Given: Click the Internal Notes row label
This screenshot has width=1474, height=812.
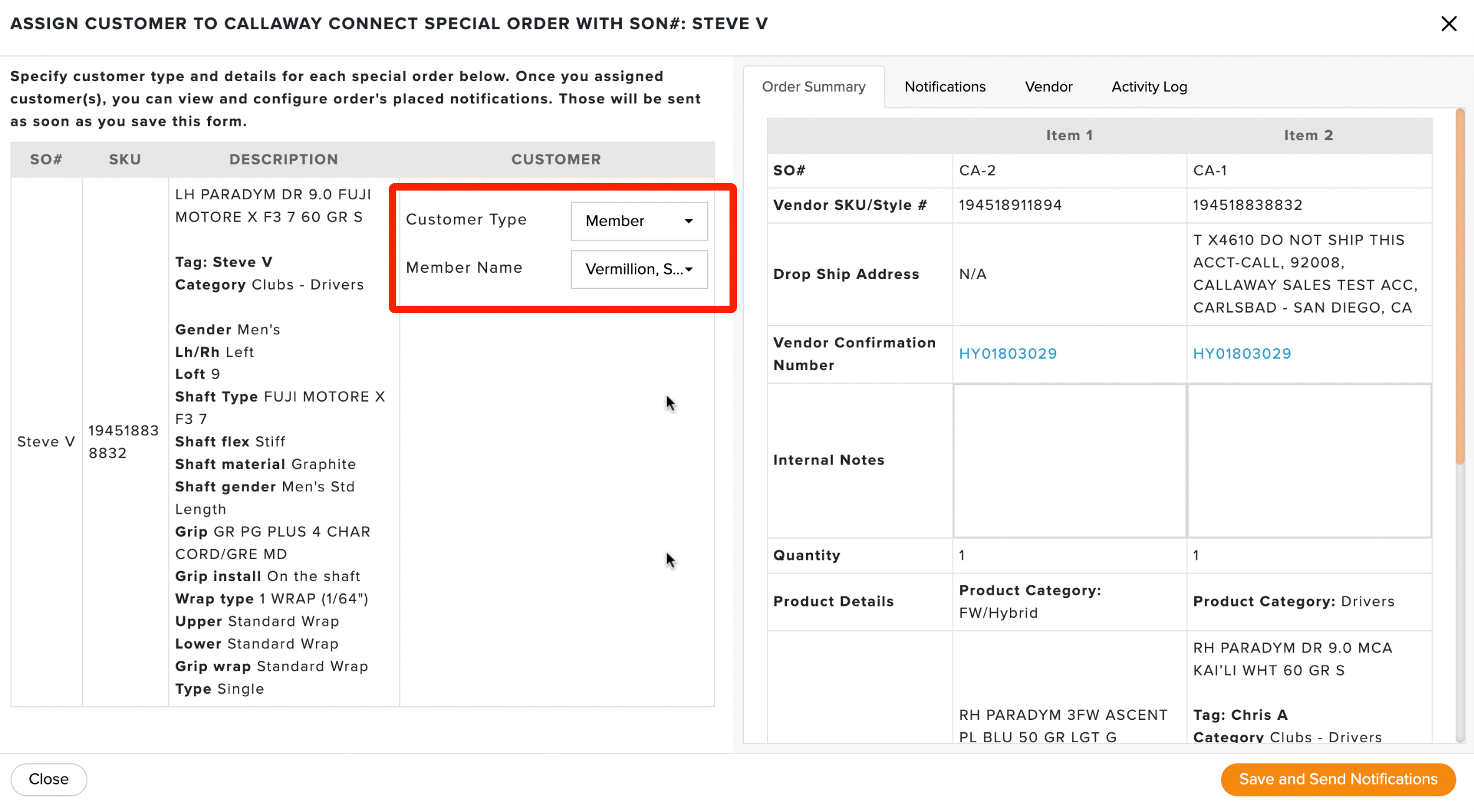Looking at the screenshot, I should pos(829,460).
